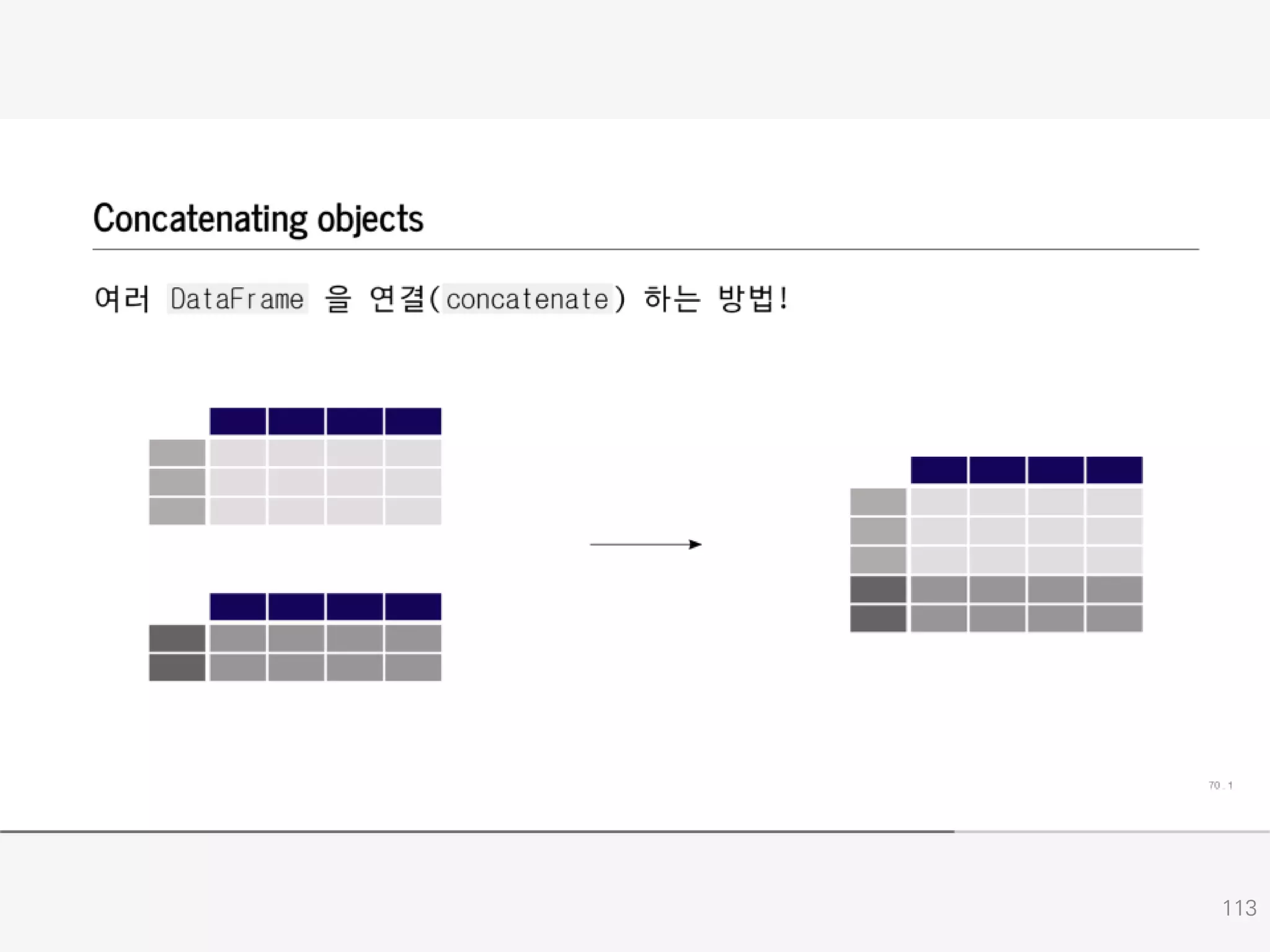Click the 'Concatenating objects' slide title
The width and height of the screenshot is (1270, 952).
258,218
